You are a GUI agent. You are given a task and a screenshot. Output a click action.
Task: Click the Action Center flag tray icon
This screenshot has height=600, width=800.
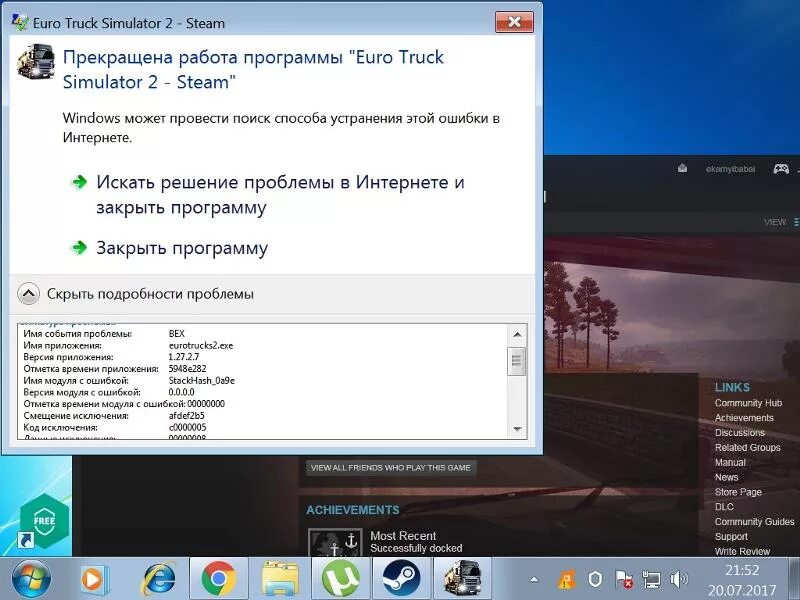623,580
